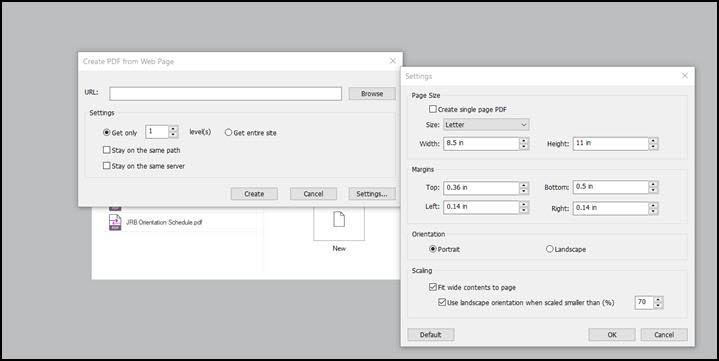Increase Bottom margin with up arrow
The width and height of the screenshot is (719, 361).
(x=653, y=184)
